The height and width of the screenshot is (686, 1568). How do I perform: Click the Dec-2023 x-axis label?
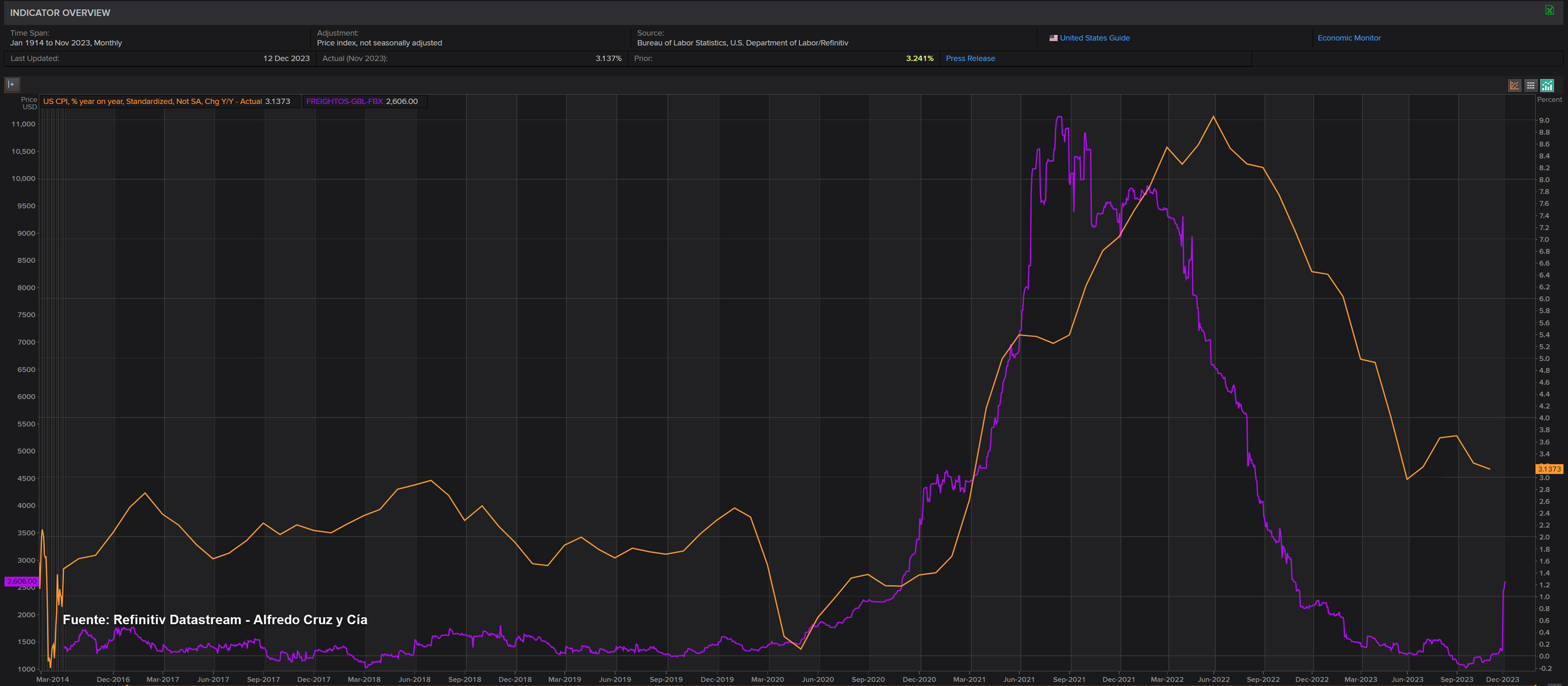1502,679
